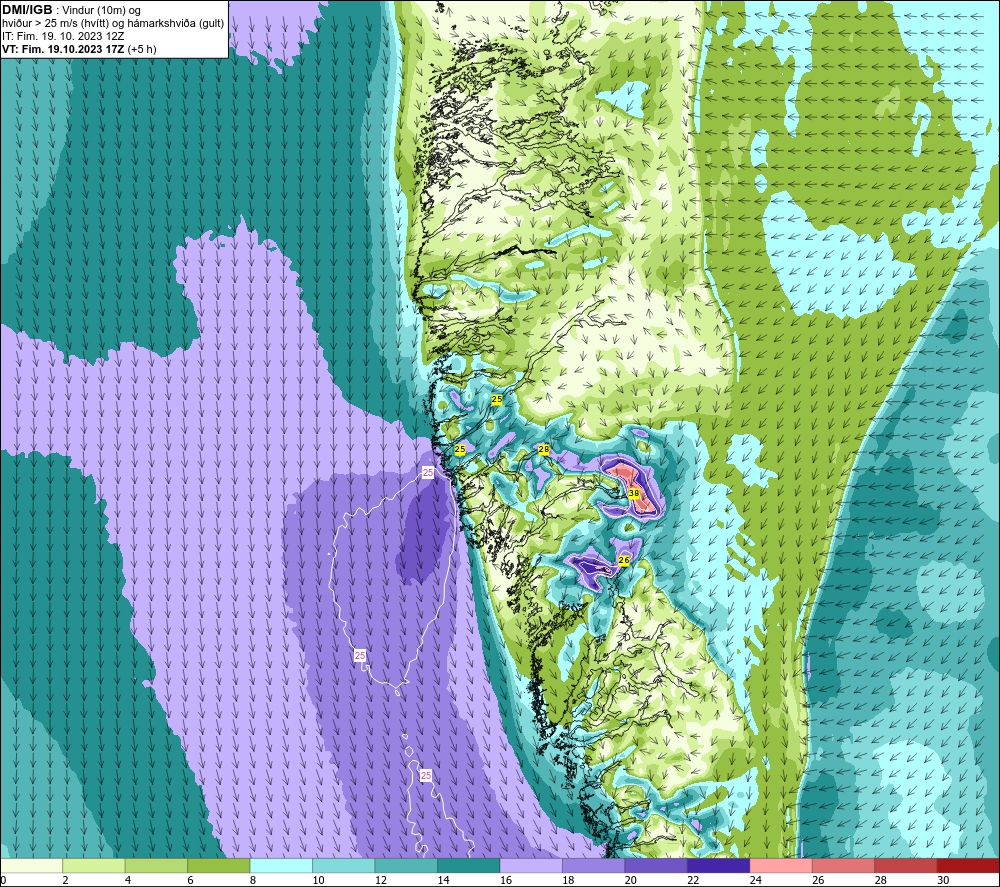
Task: Click the legend number 0
Action: tap(3, 880)
